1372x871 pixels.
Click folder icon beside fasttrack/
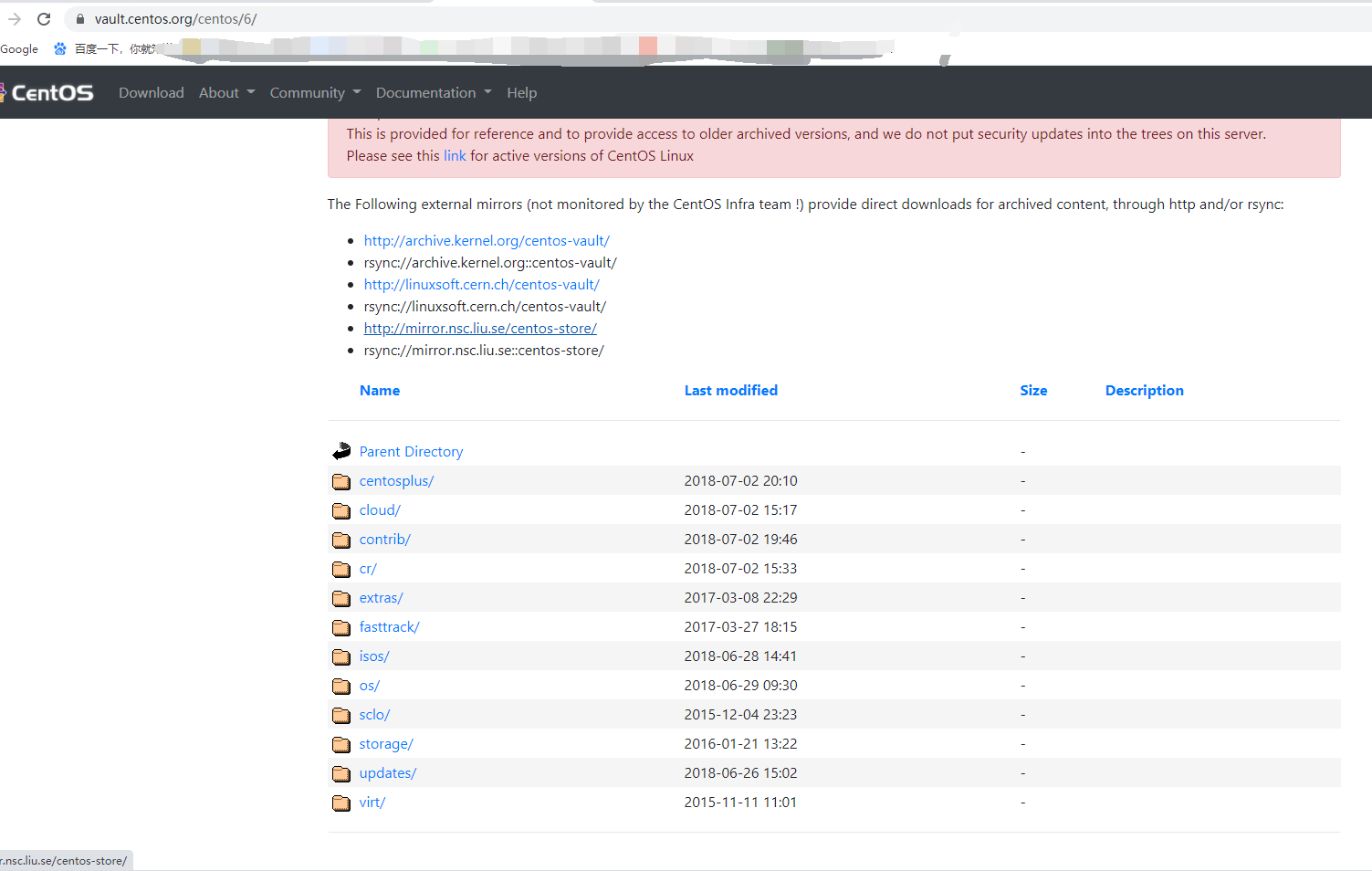click(x=341, y=627)
